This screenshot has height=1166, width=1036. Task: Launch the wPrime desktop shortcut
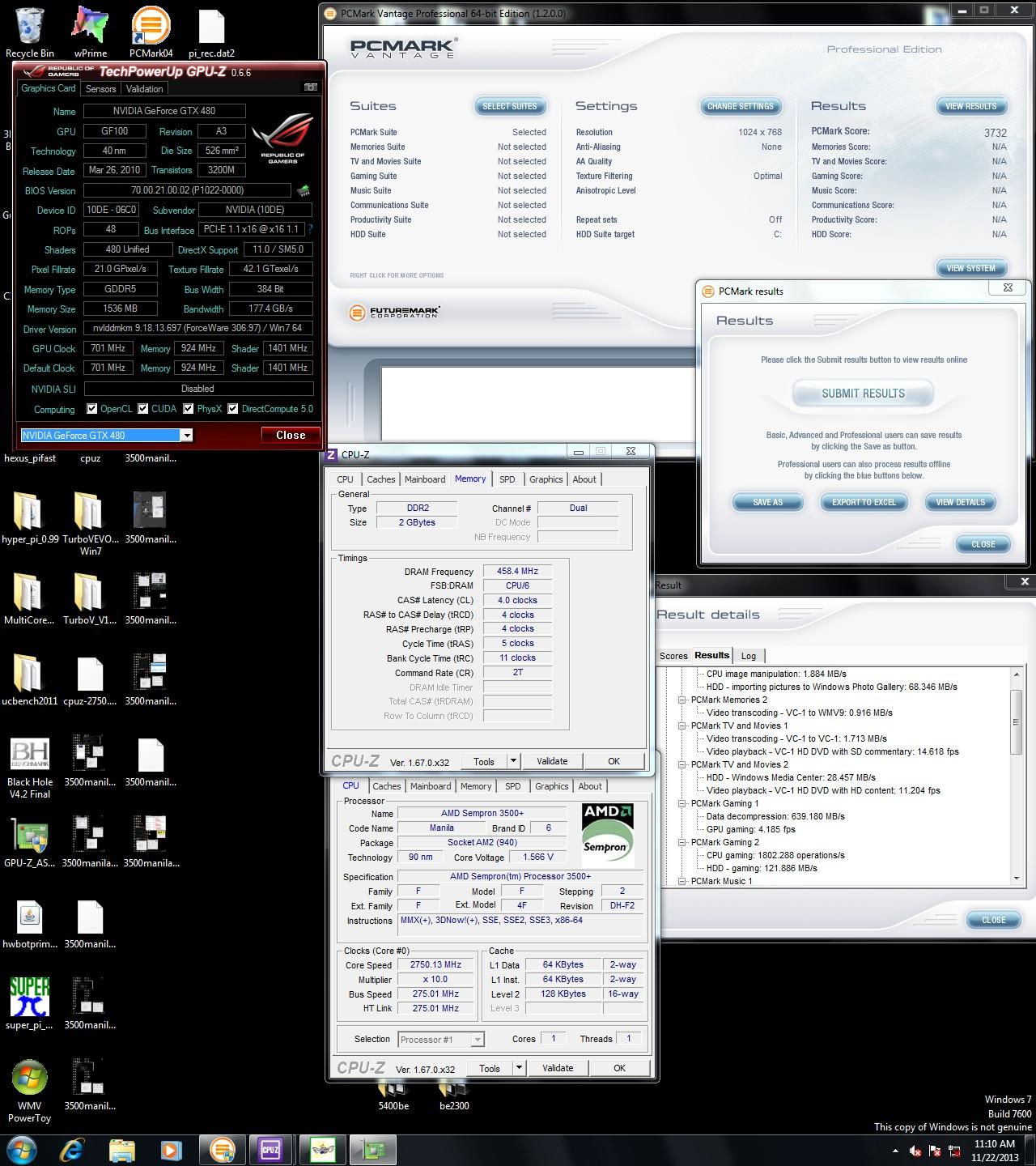pos(91,32)
